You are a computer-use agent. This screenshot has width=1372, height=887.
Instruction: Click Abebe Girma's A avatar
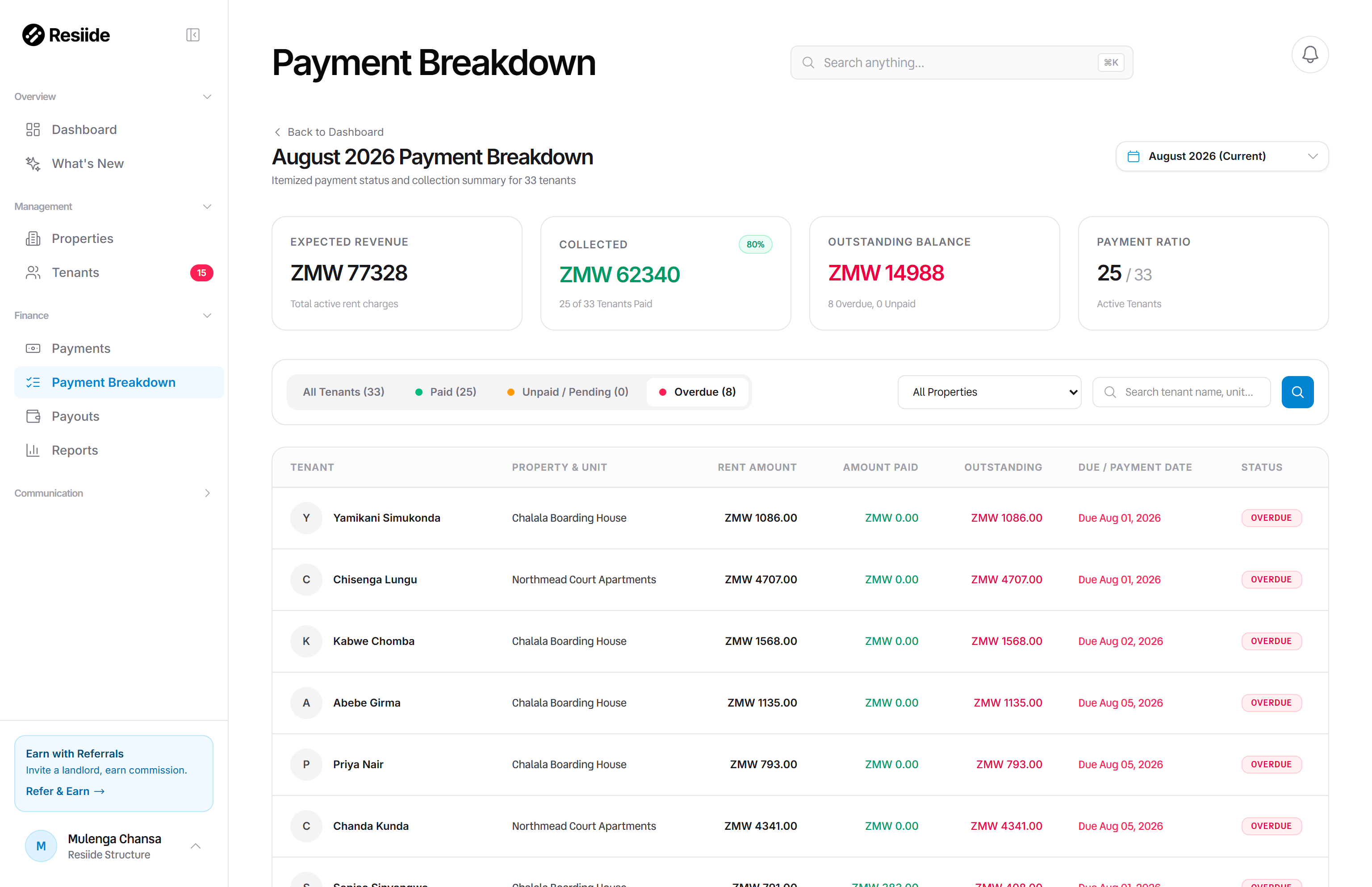[306, 703]
